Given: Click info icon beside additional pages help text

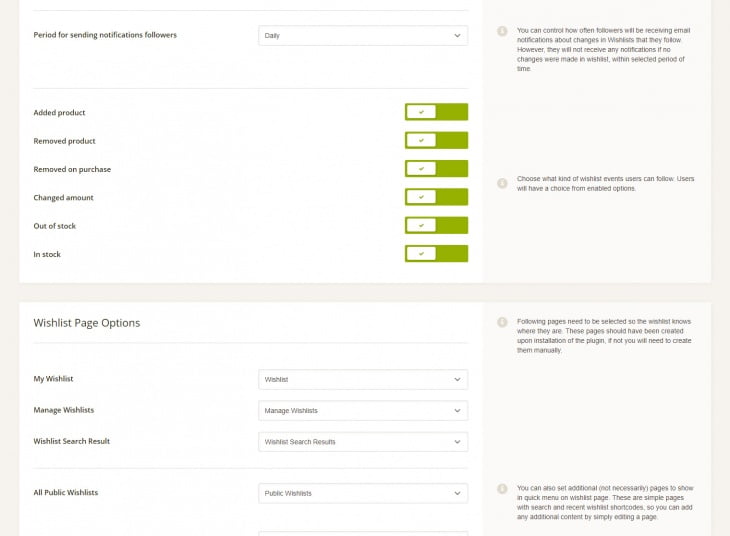Looking at the screenshot, I should pos(502,489).
